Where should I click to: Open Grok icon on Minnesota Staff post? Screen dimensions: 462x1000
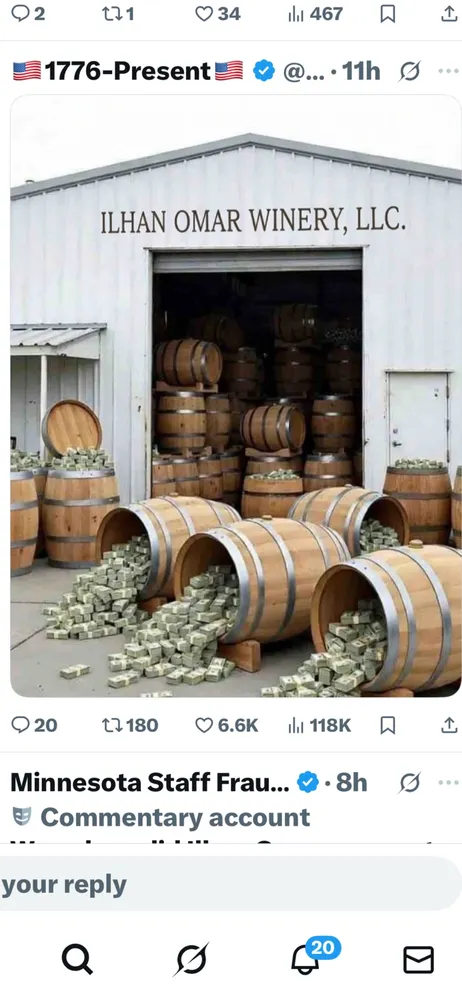[x=409, y=783]
